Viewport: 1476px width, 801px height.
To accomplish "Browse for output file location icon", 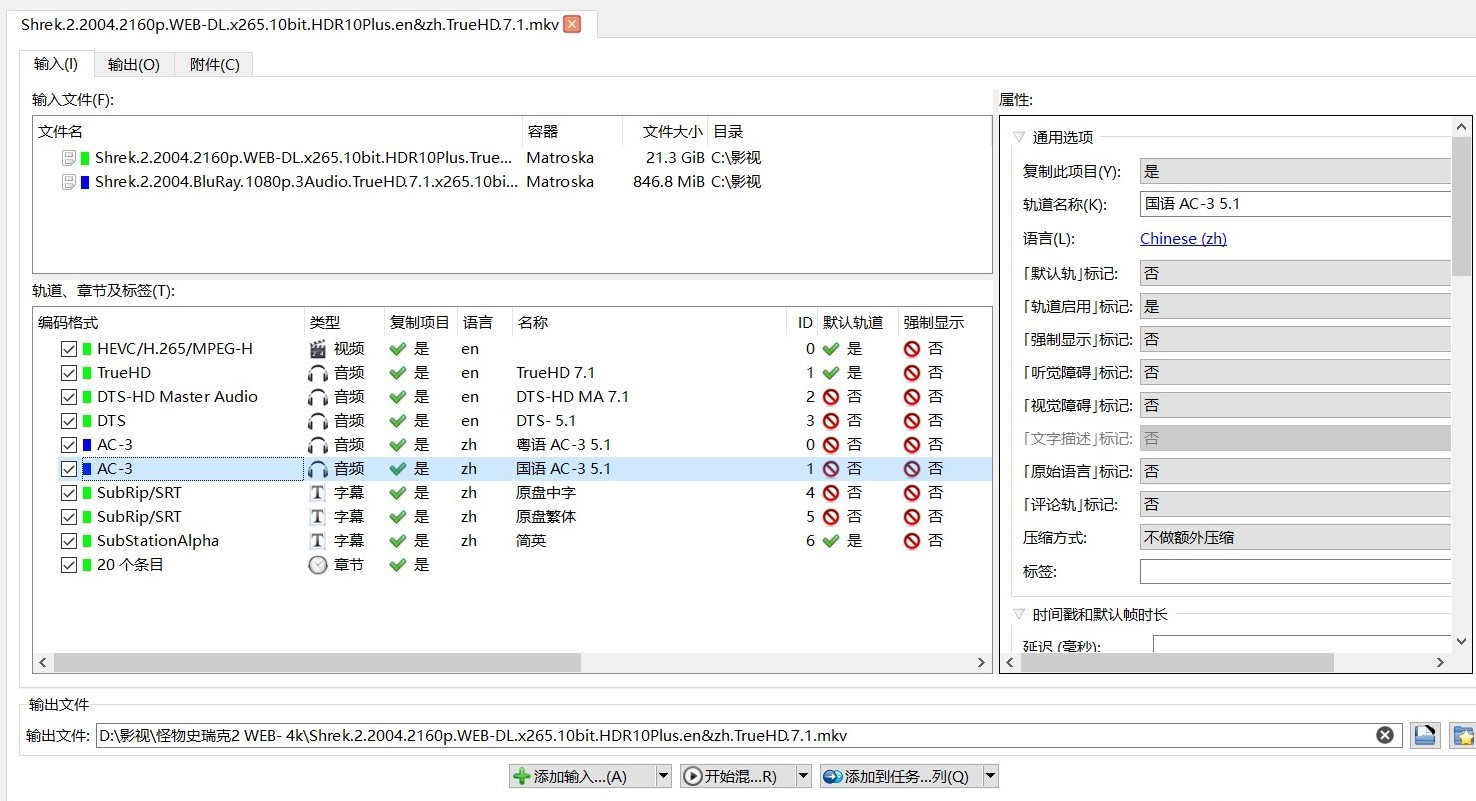I will tap(1425, 736).
